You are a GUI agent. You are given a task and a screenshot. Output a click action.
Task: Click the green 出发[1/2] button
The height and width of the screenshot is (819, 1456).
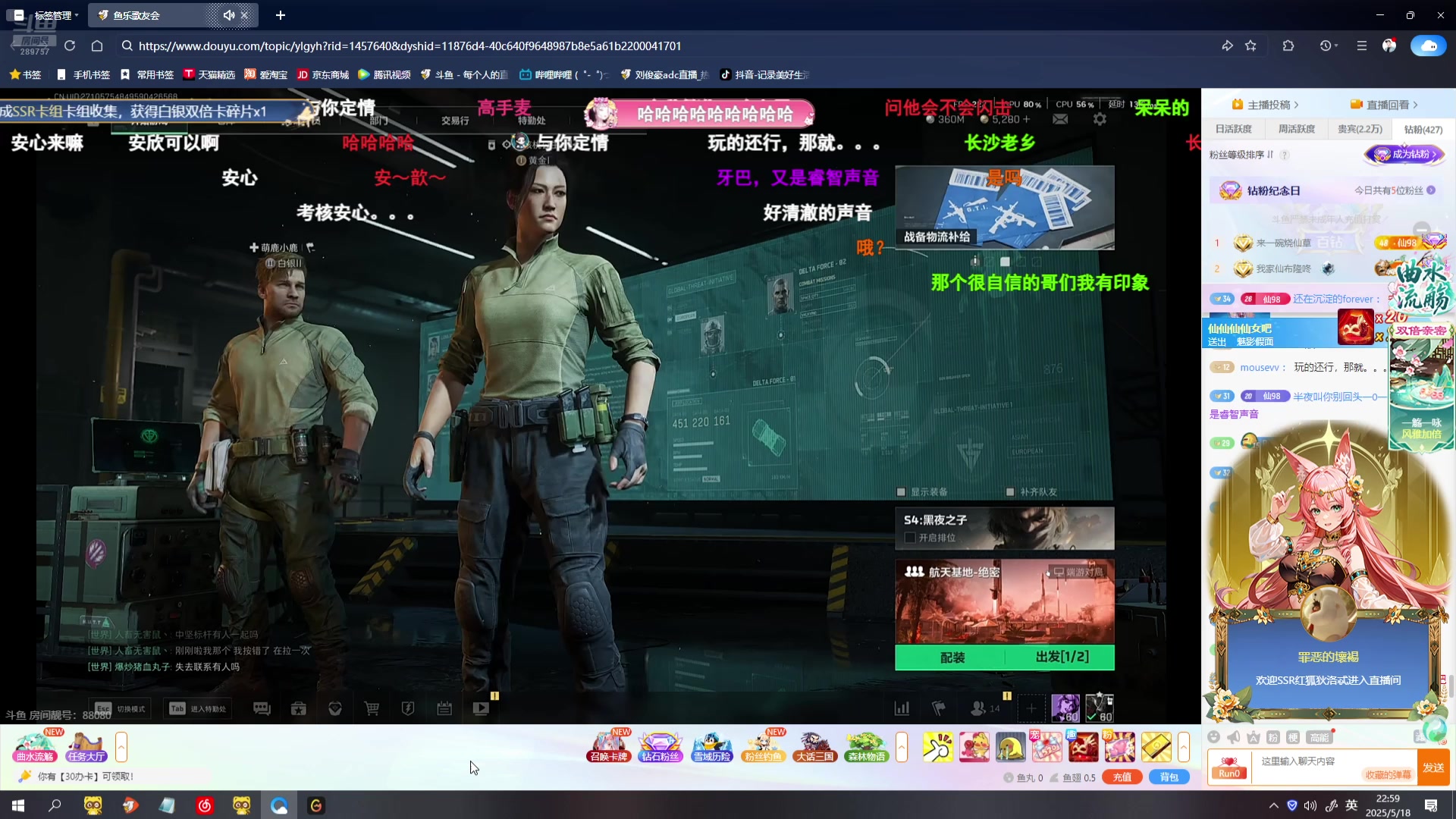click(1061, 657)
